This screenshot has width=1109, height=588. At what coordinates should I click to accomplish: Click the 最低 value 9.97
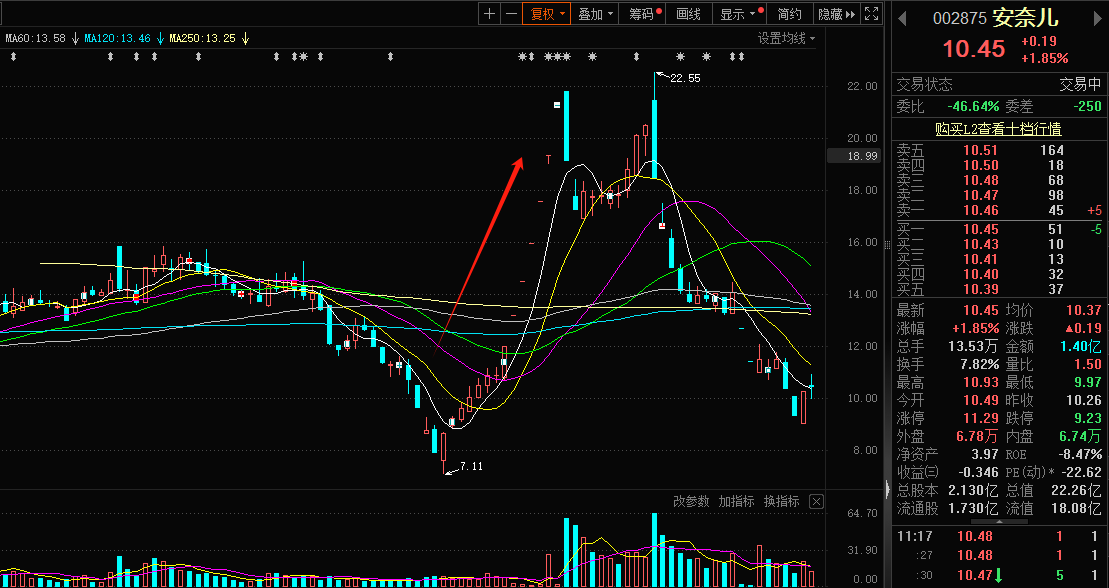(x=1088, y=383)
